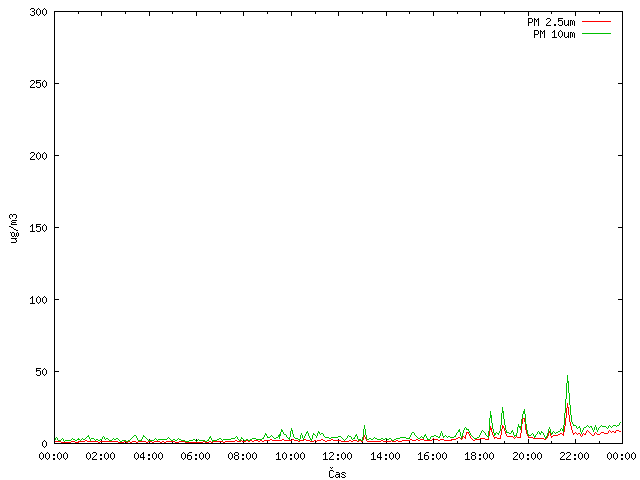Click the 16:00 time label
Screen dimensions: 640x480
(x=432, y=456)
